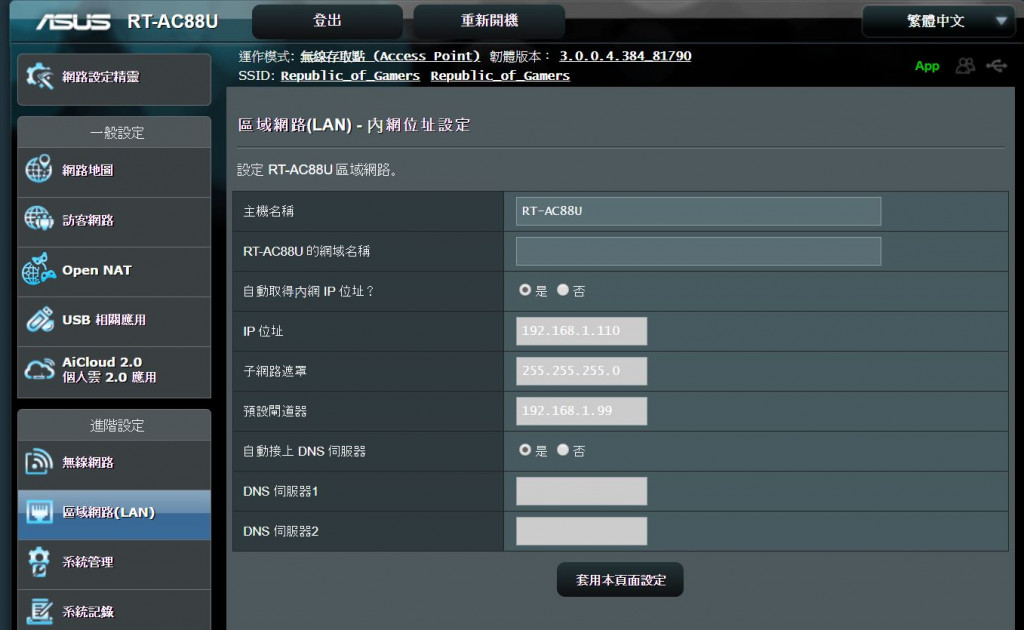This screenshot has height=630, width=1024.
Task: Open USB 相關應用 menu item
Action: [114, 320]
